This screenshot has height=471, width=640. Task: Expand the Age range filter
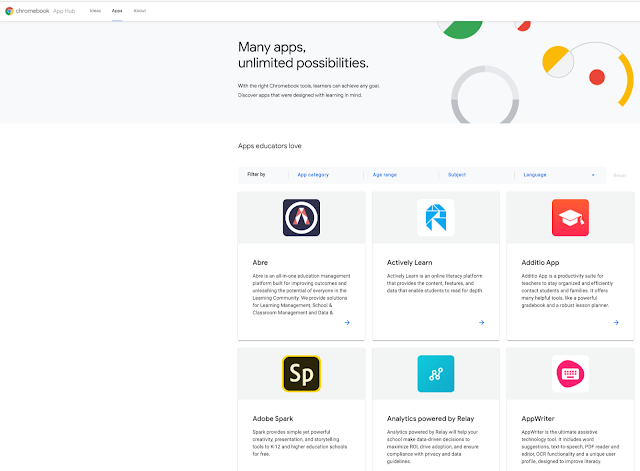point(400,175)
